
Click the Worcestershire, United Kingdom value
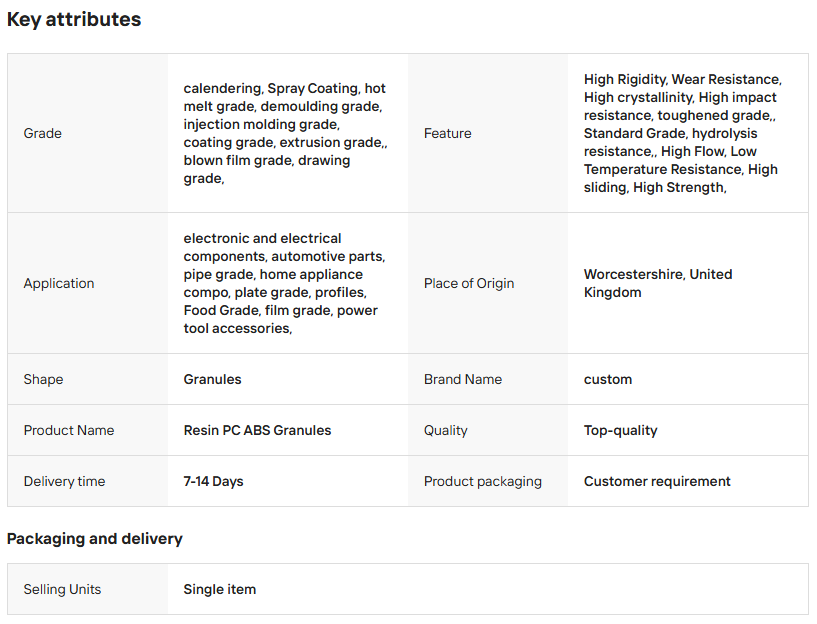(658, 283)
